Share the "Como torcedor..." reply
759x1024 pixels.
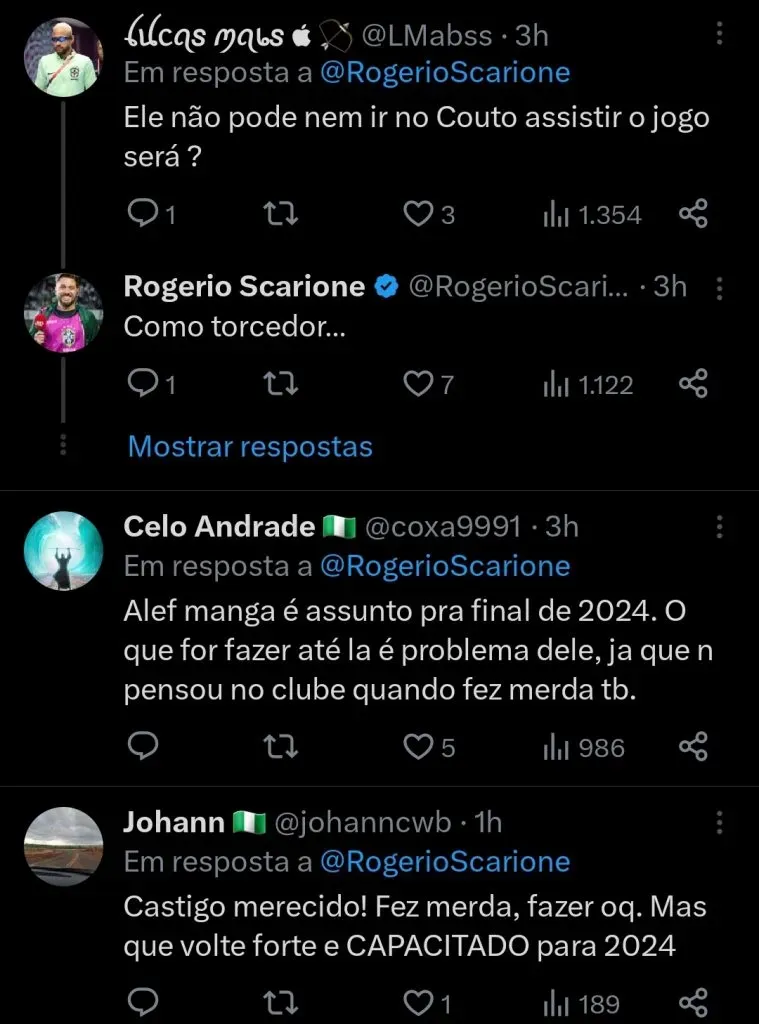[x=693, y=384]
